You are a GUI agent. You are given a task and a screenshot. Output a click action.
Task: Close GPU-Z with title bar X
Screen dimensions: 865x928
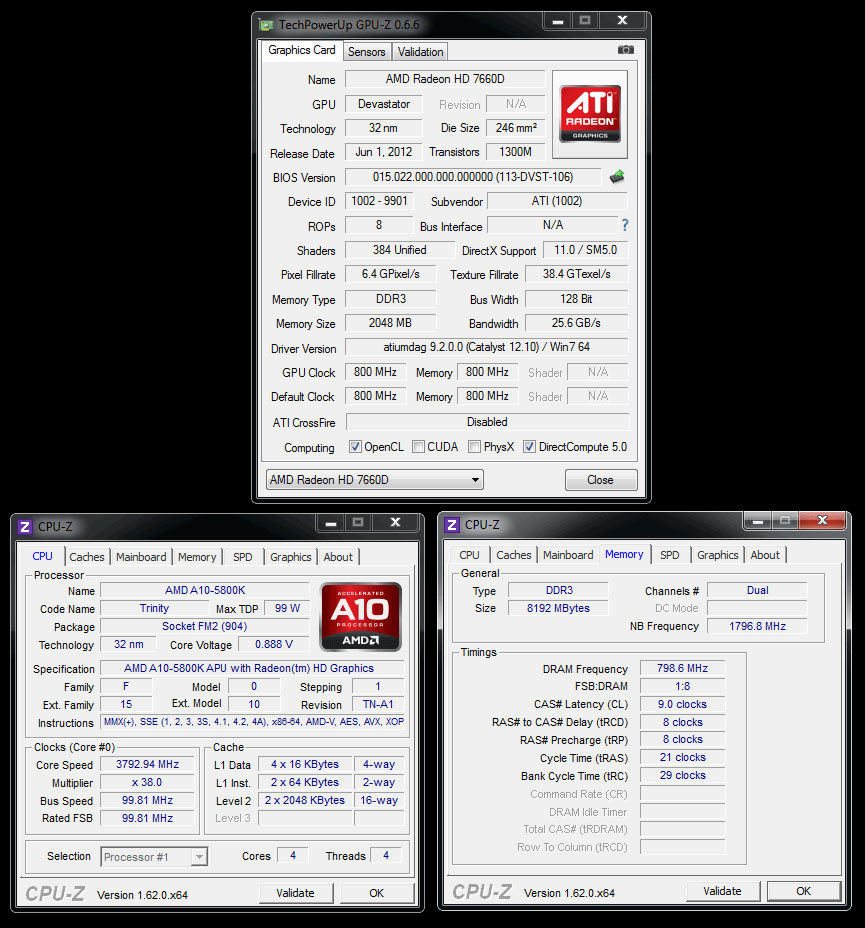(622, 21)
